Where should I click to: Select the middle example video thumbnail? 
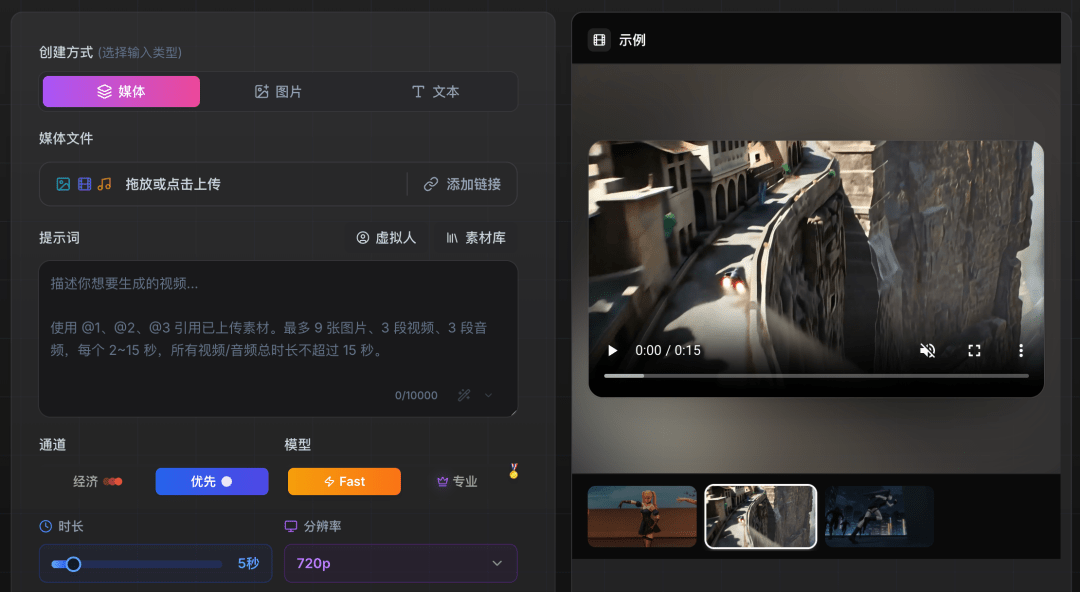click(760, 516)
